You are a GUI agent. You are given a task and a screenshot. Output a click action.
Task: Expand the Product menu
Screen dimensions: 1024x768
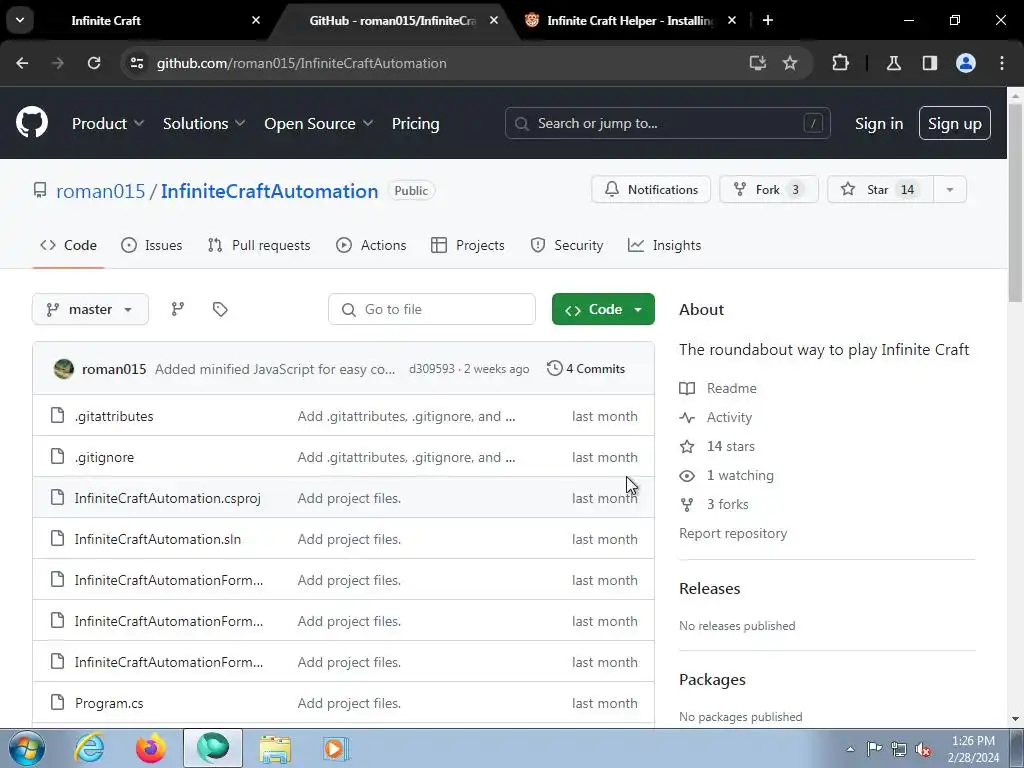[x=108, y=123]
